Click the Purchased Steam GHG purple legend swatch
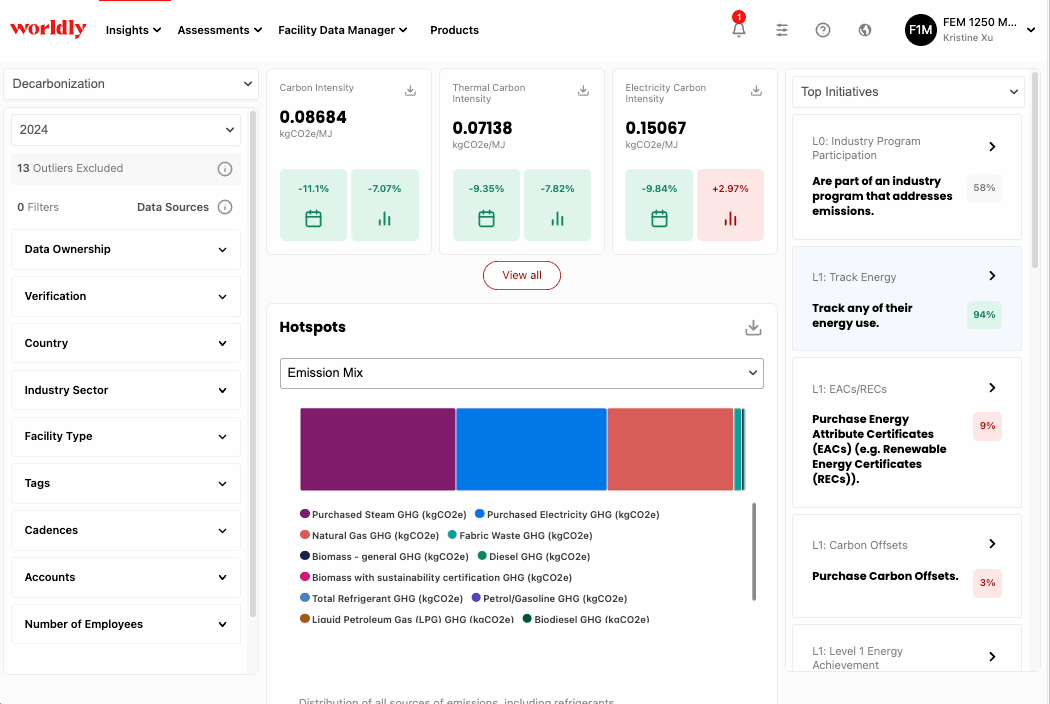 tap(302, 514)
